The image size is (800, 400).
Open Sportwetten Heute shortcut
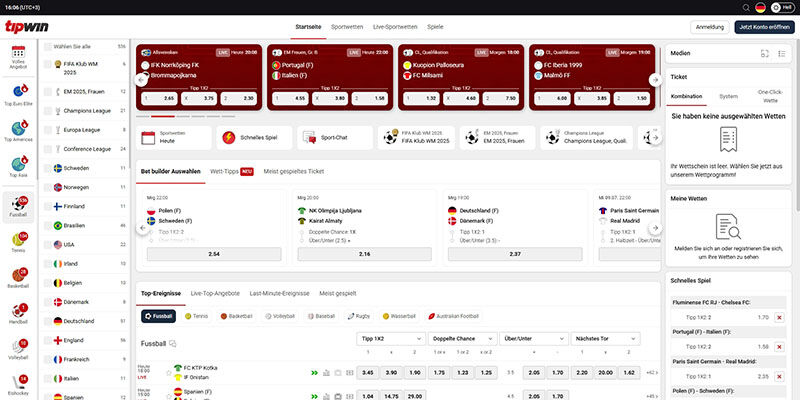173,138
